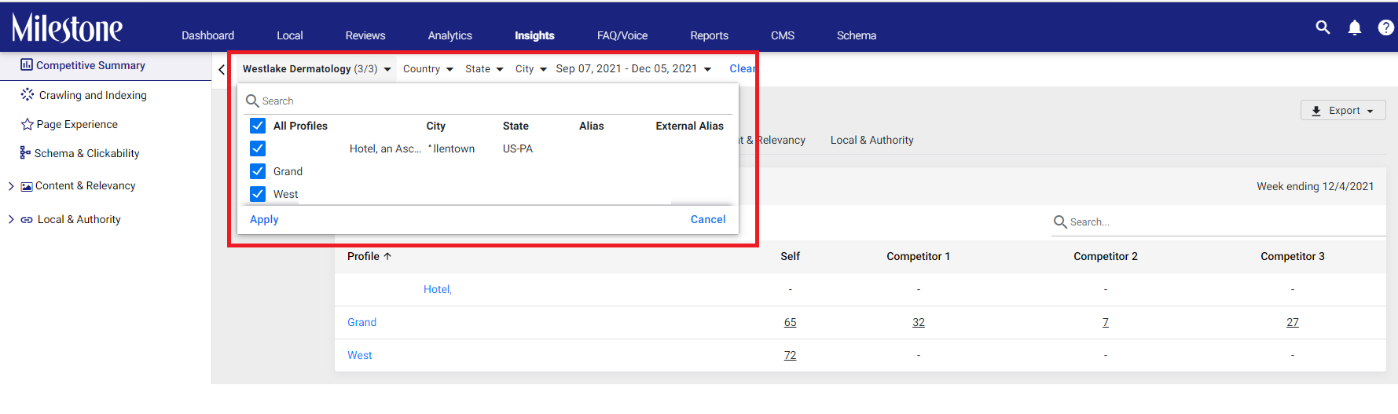Click the Milestone logo
This screenshot has width=1398, height=414.
click(68, 27)
